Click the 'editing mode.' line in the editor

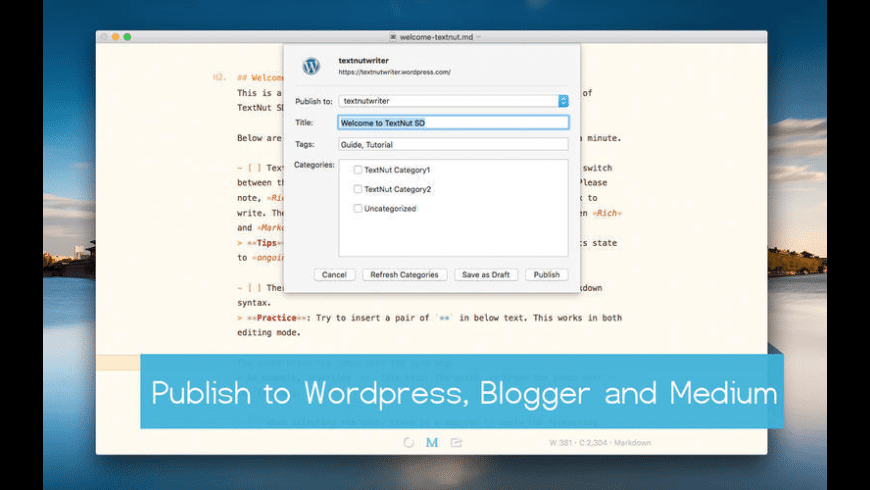click(x=269, y=333)
